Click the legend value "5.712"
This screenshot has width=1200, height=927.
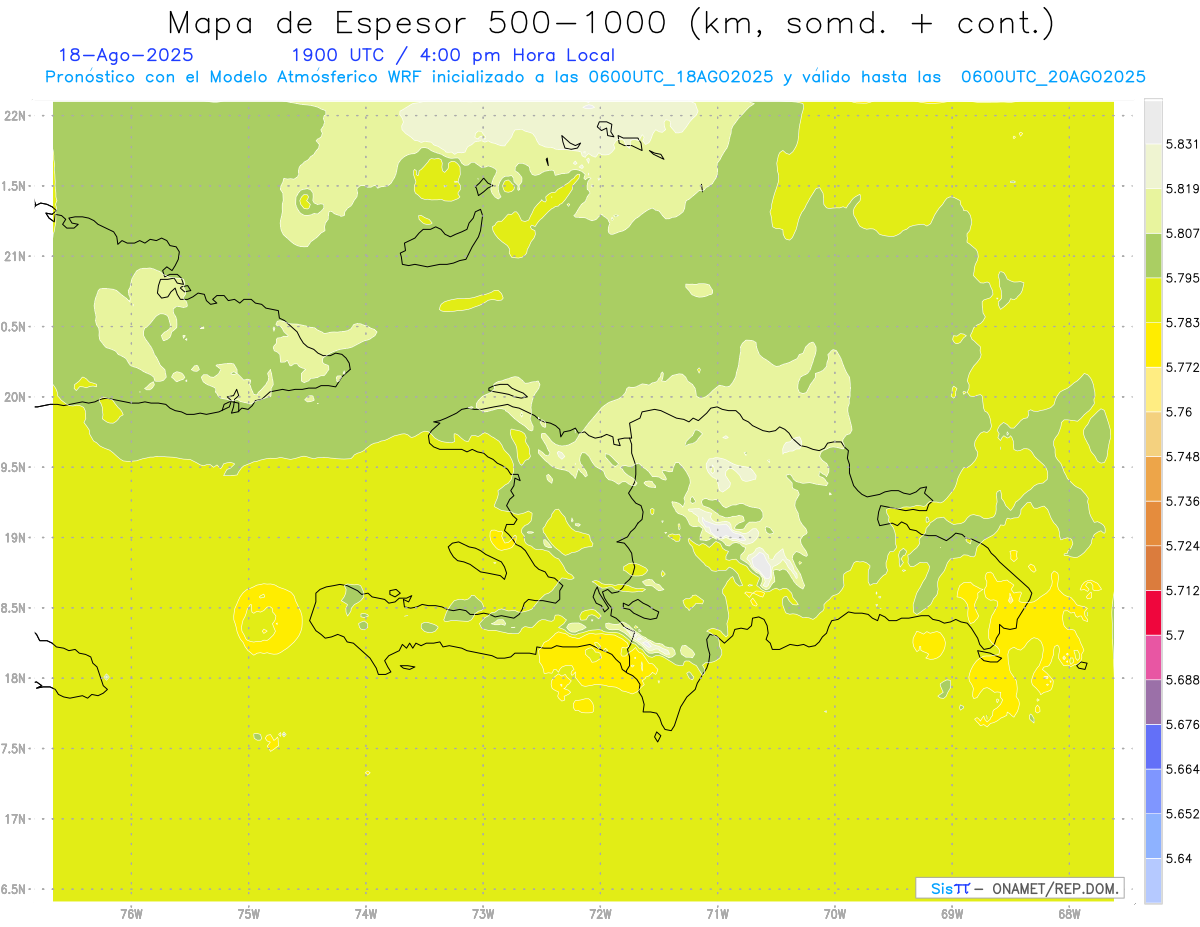1182,591
